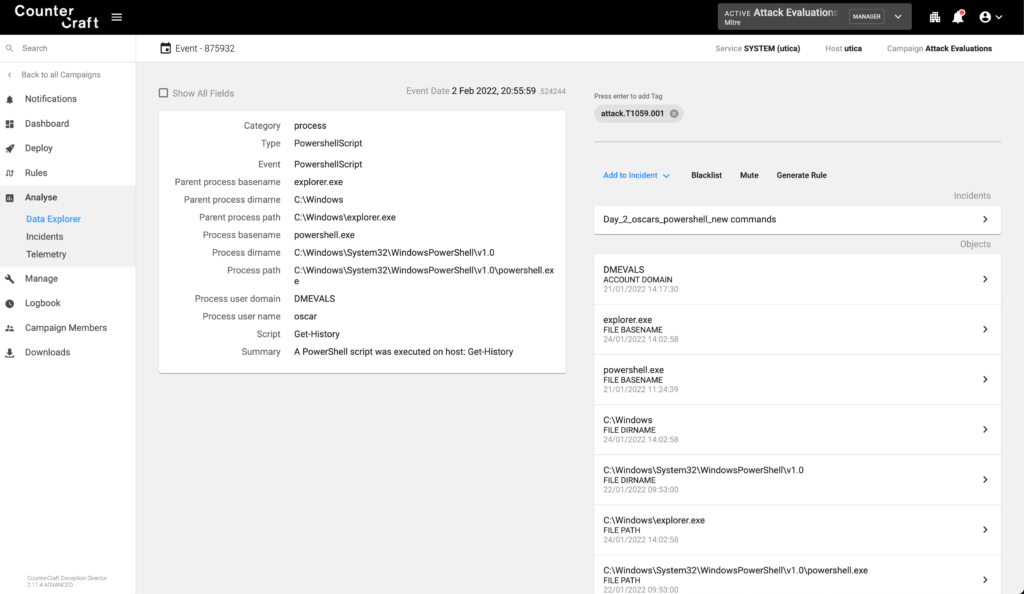Click the Generate Rule button
Image resolution: width=1024 pixels, height=594 pixels.
(x=801, y=175)
